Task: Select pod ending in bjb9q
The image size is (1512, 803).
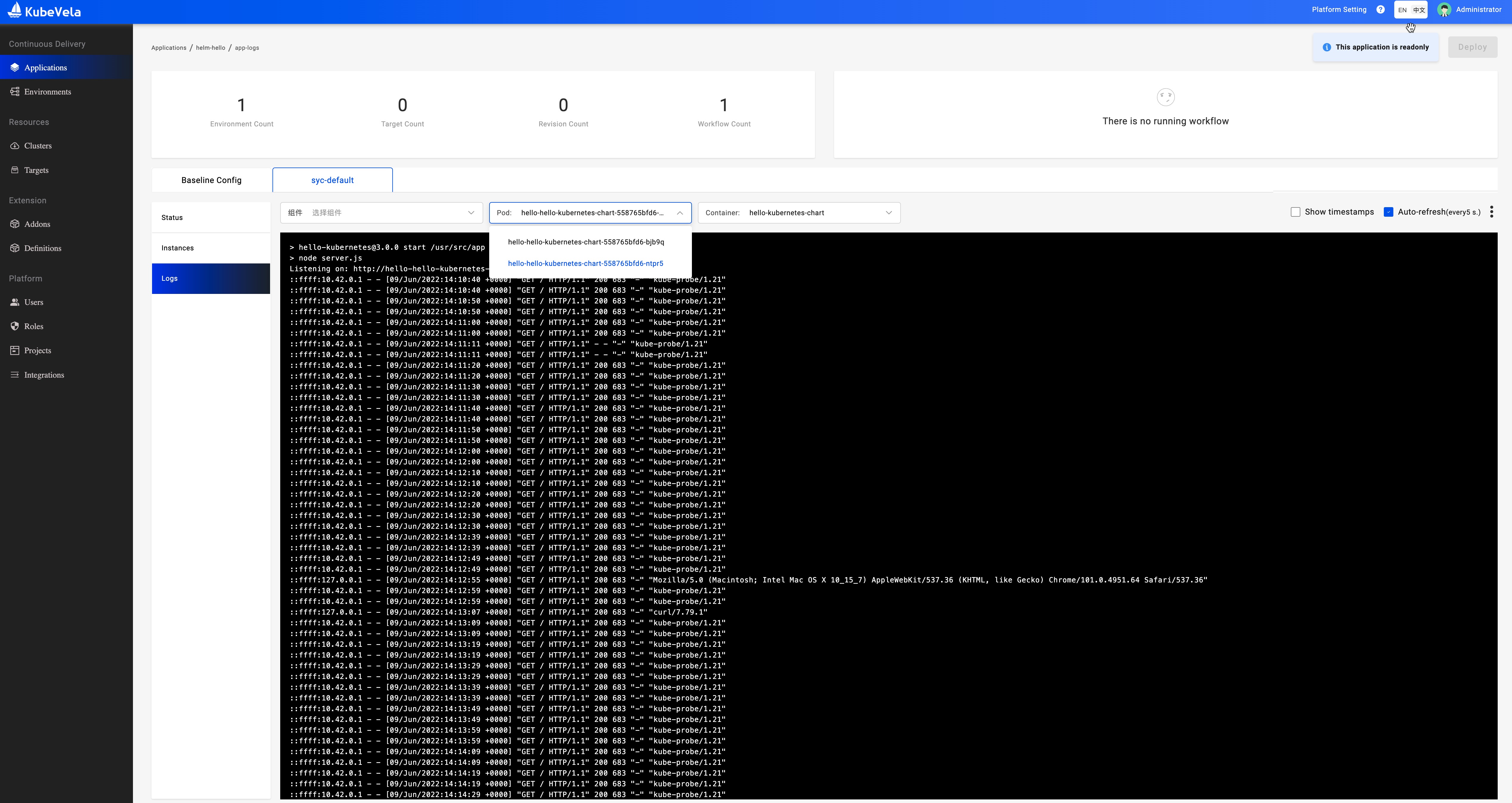Action: tap(586, 242)
